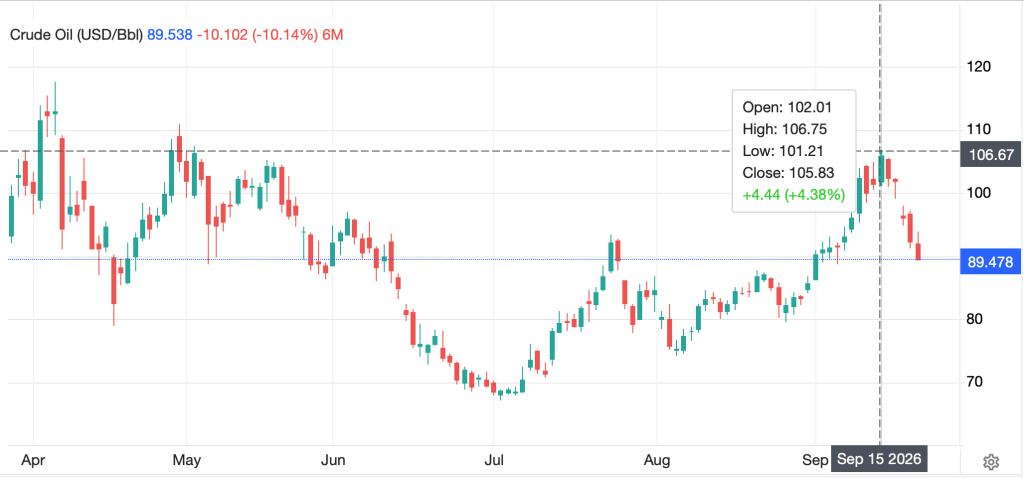Click the 70 price axis label
This screenshot has height=478, width=1024.
pos(976,382)
